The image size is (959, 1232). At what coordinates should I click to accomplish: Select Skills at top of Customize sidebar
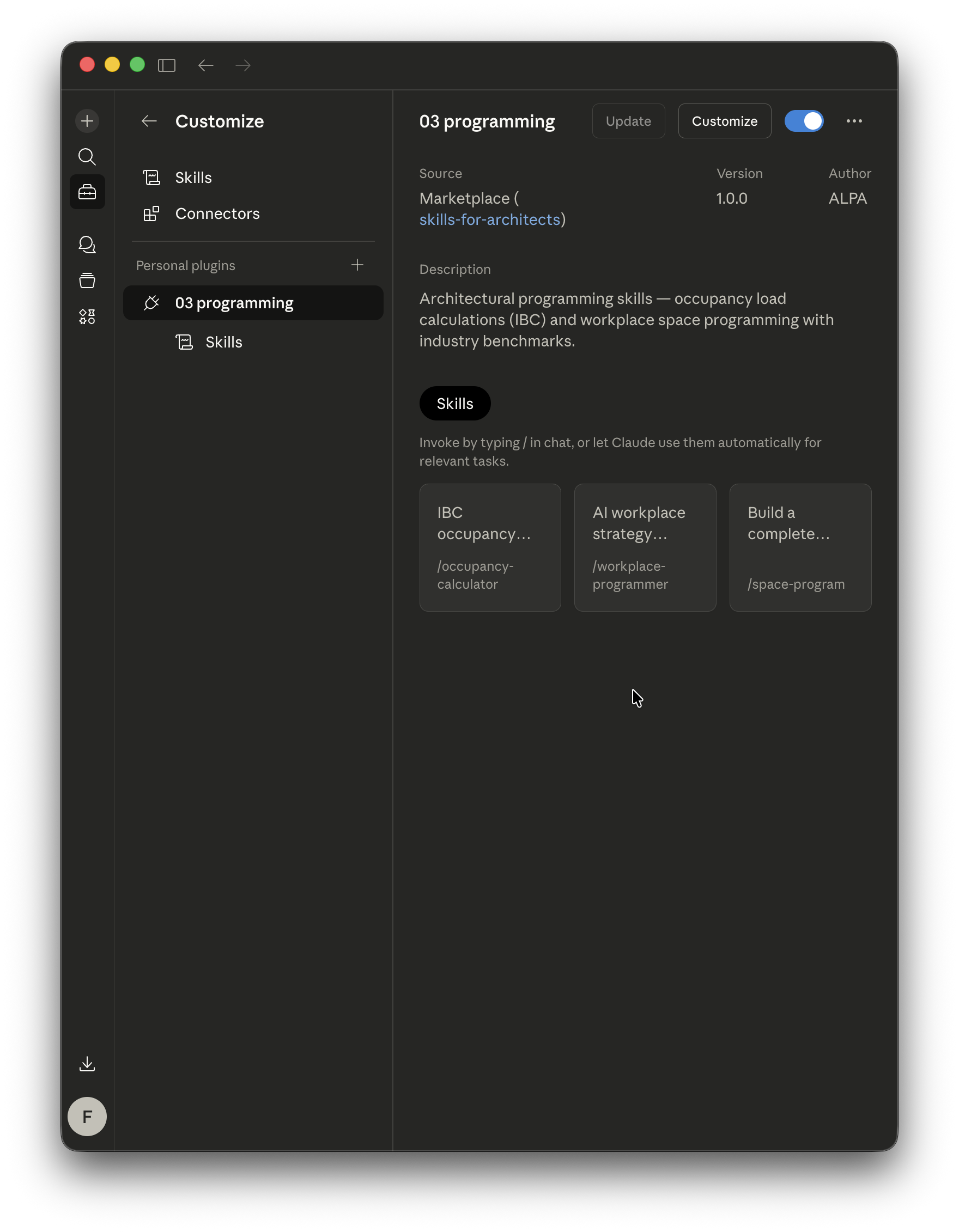pyautogui.click(x=193, y=177)
